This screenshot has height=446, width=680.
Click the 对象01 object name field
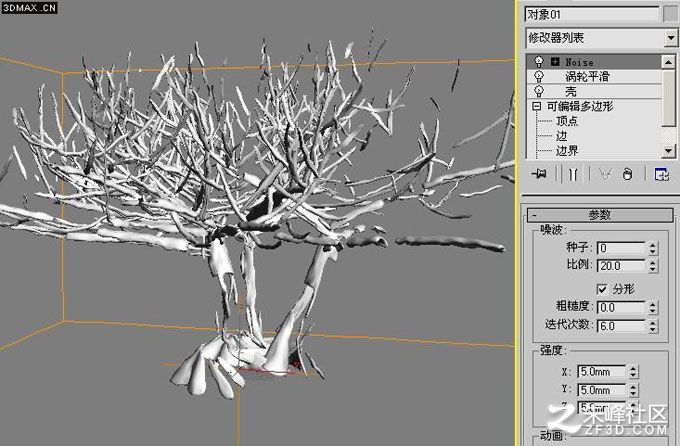[x=592, y=14]
